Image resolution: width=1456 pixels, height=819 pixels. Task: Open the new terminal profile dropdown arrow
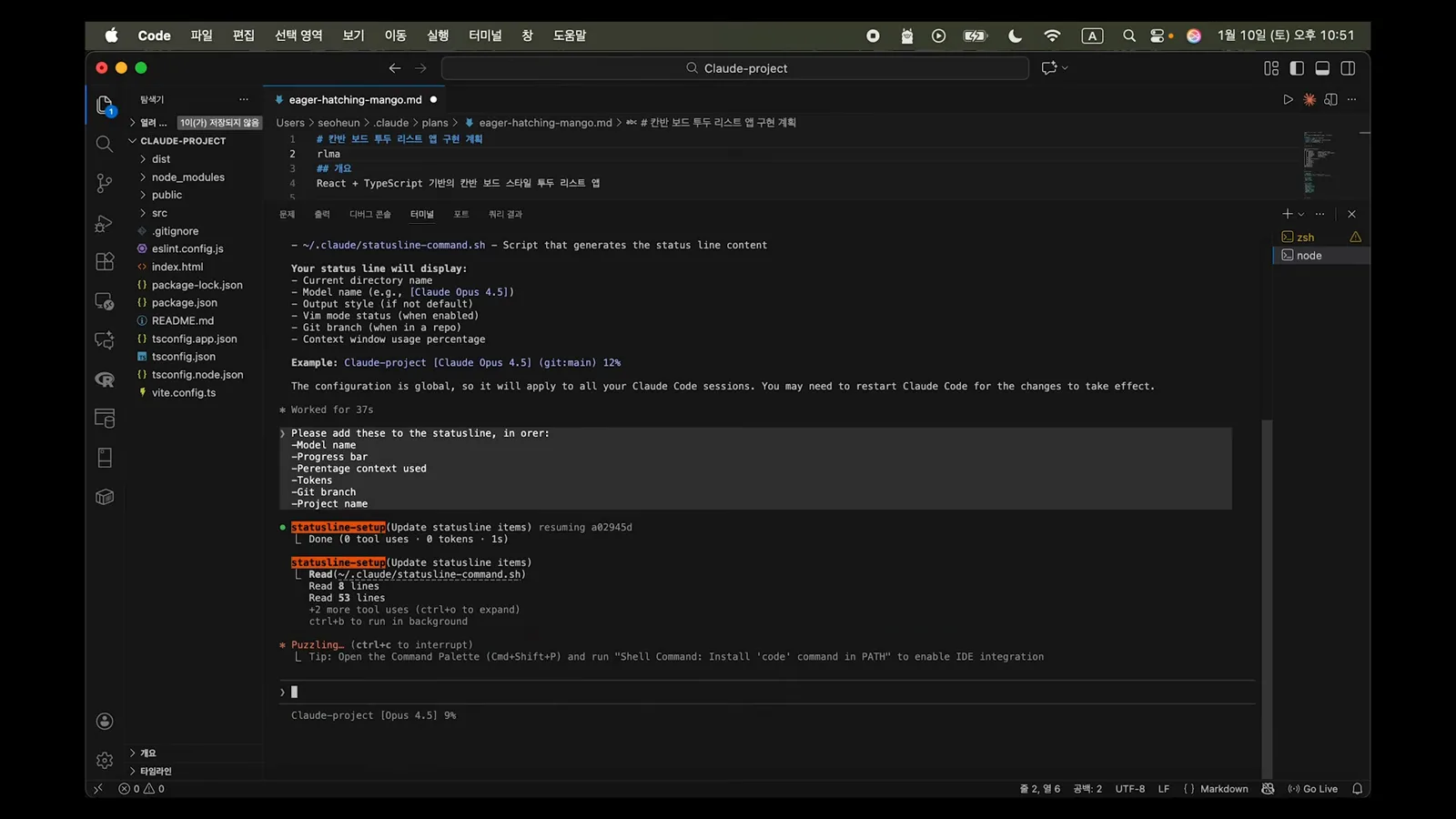tap(1301, 215)
